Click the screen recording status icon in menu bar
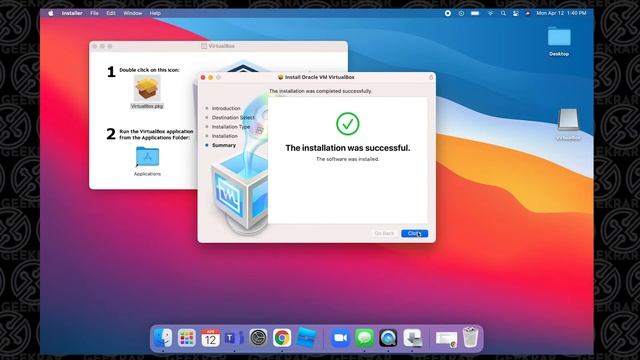Viewport: 640px width, 360px height. pos(448,13)
